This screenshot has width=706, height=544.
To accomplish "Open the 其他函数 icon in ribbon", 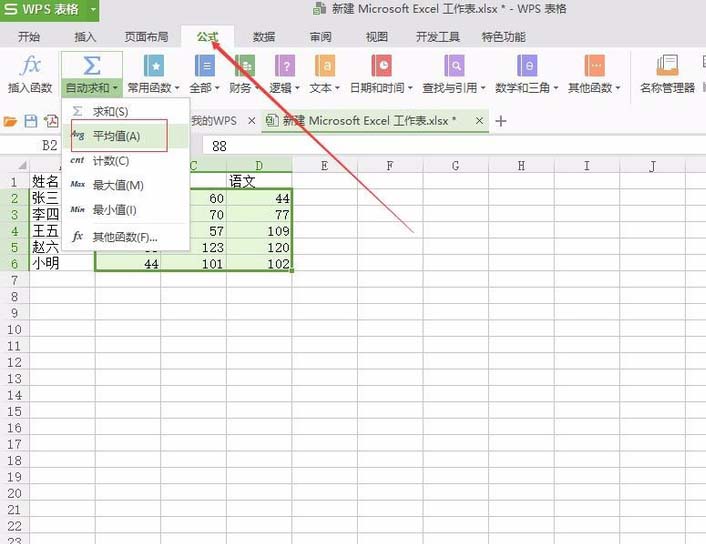I will pos(594,66).
